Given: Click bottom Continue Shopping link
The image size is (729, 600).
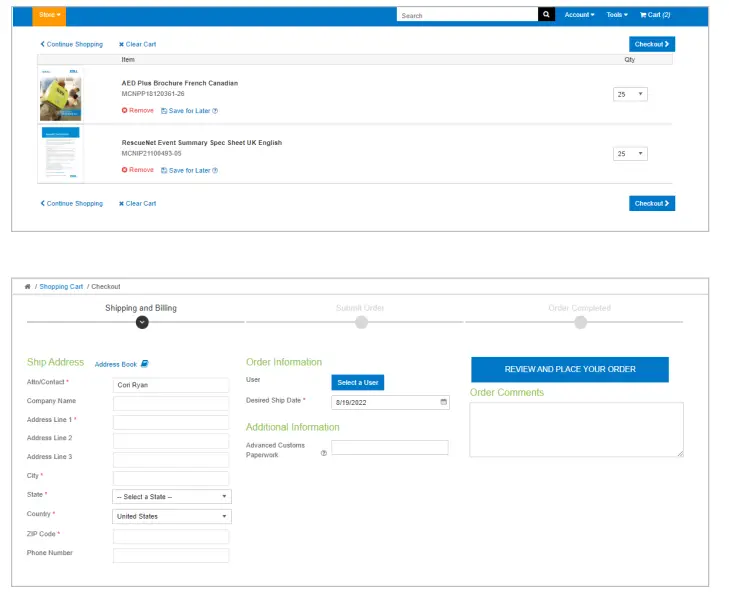Looking at the screenshot, I should coord(72,204).
